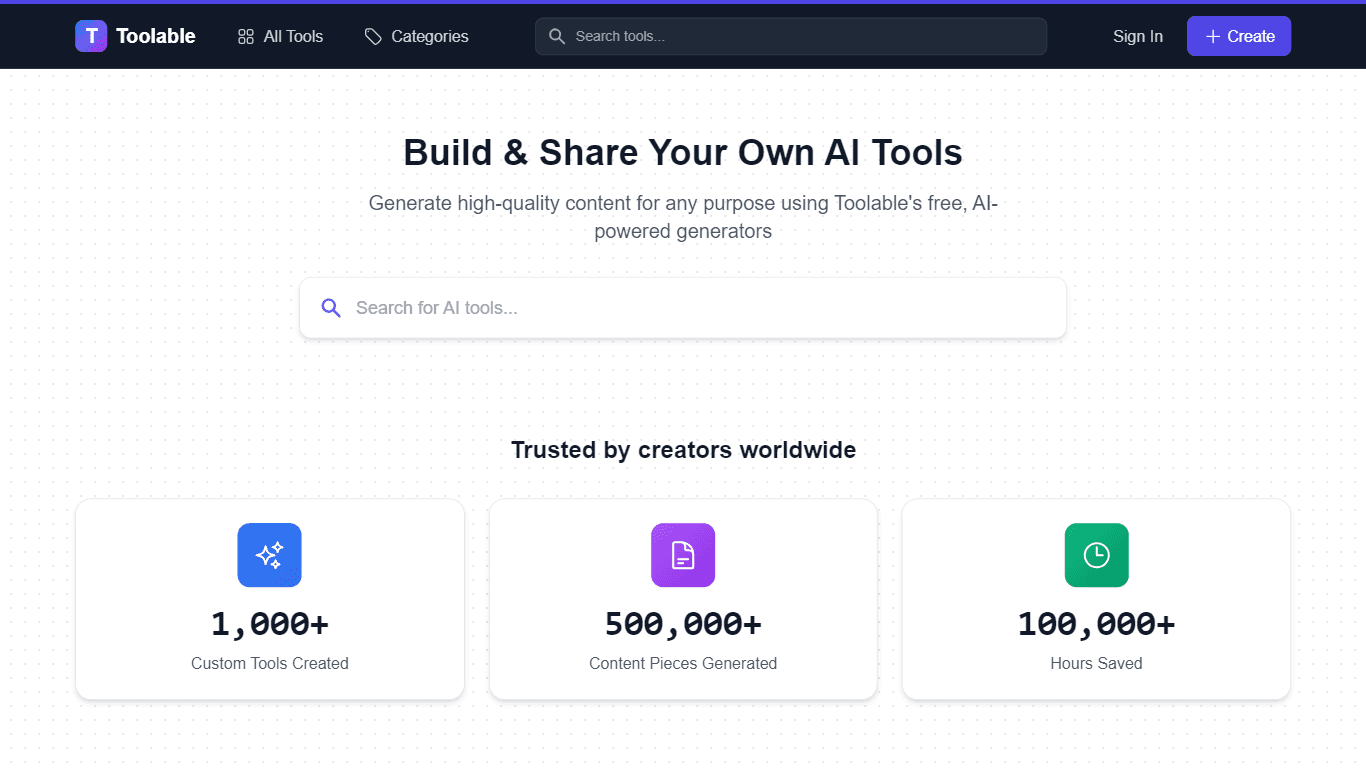
Task: Click the plus icon in Create button
Action: [1213, 37]
